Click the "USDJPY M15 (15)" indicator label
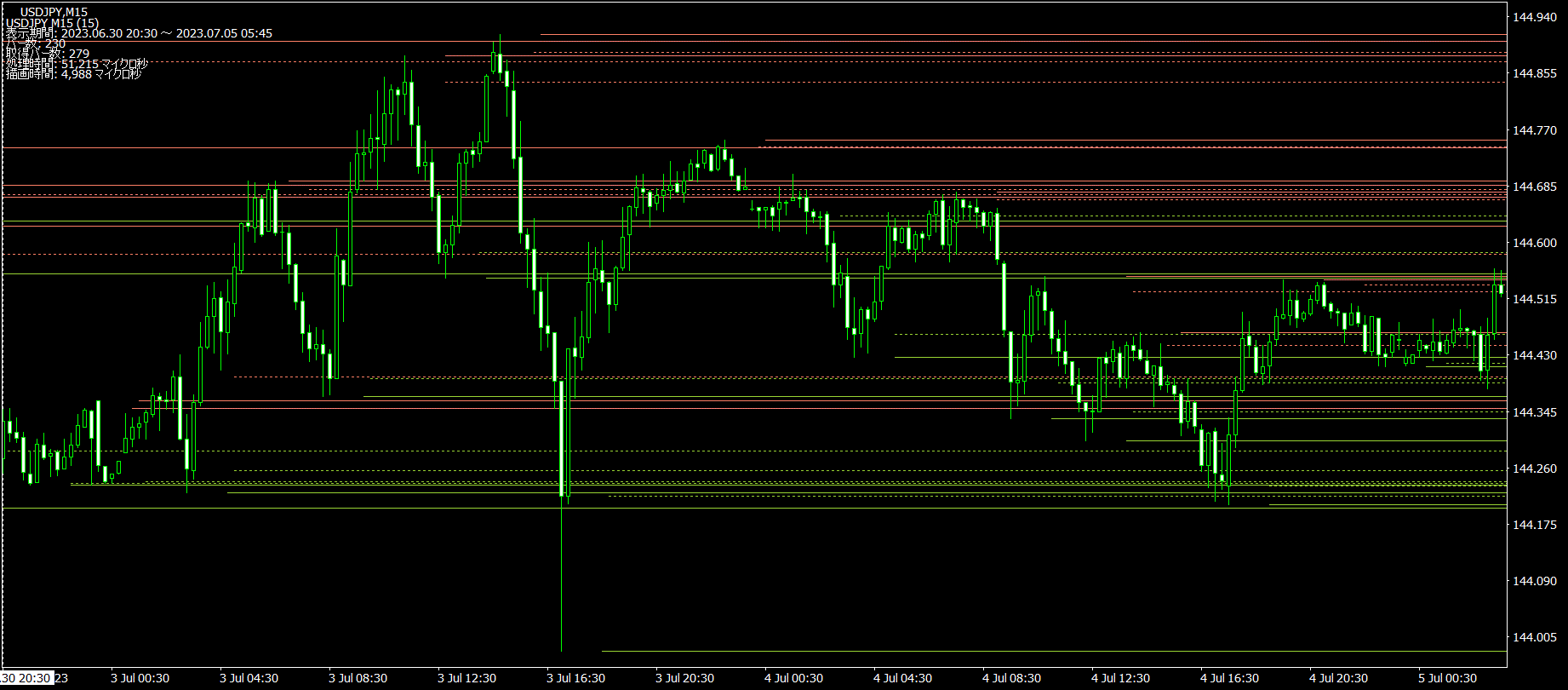 (52, 23)
